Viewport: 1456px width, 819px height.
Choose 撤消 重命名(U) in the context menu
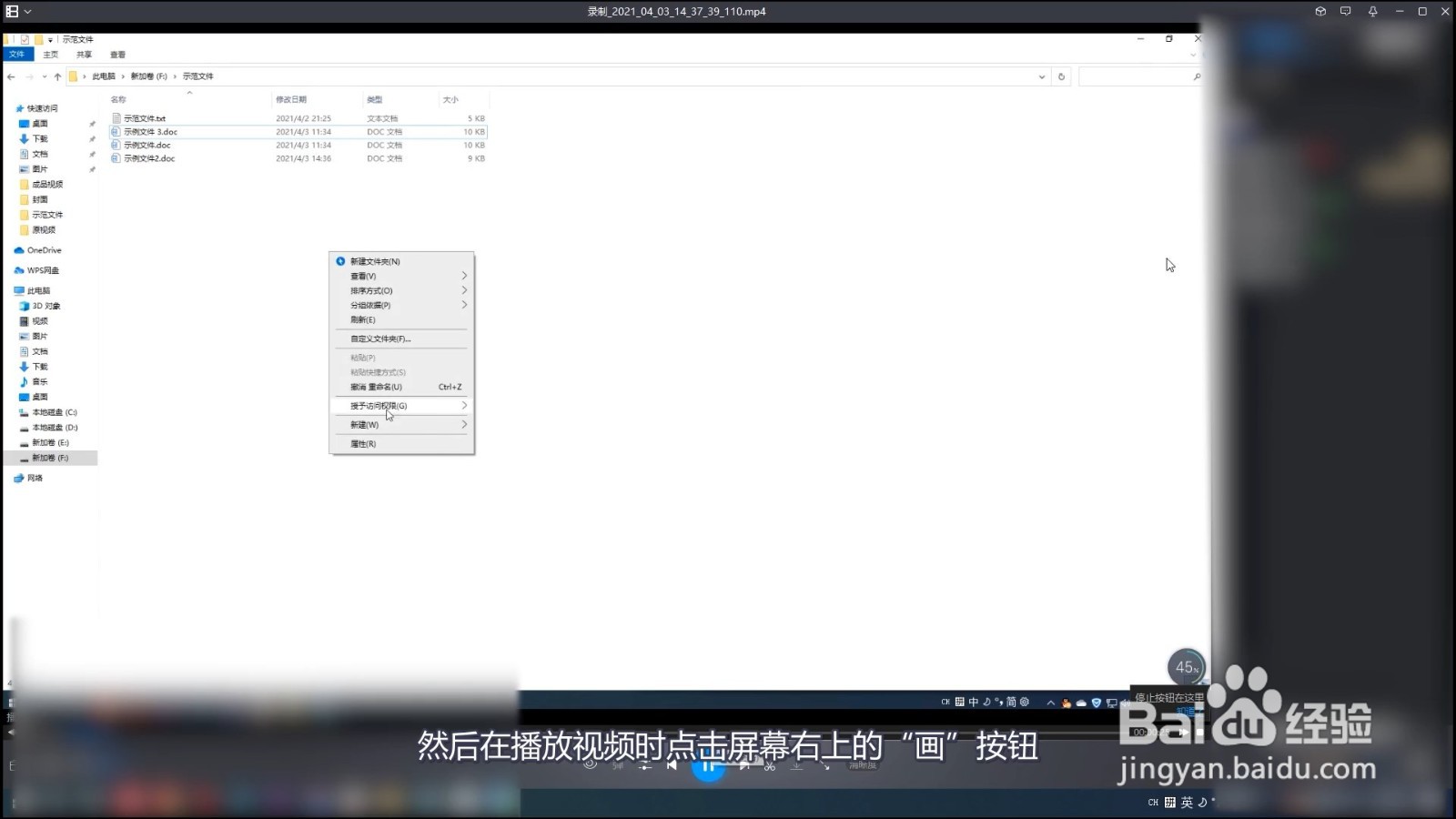tap(401, 387)
